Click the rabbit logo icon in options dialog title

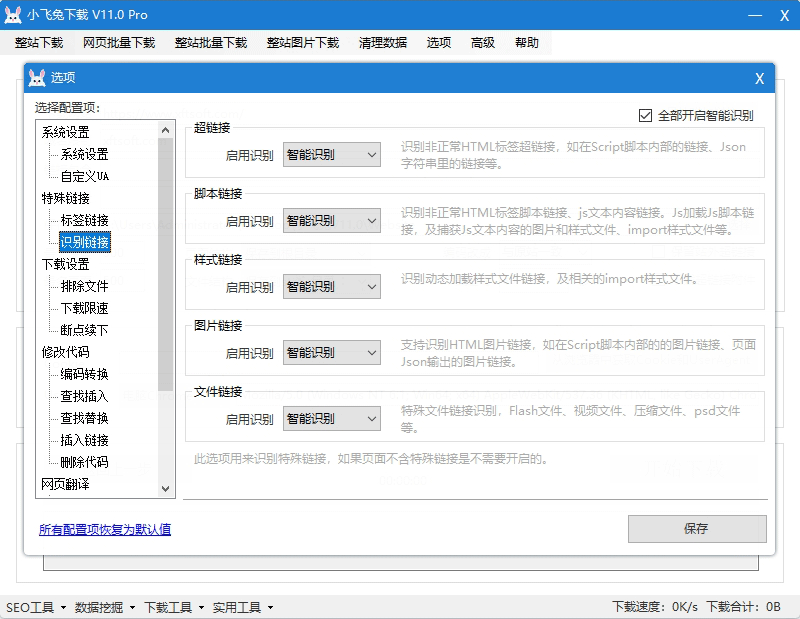[x=37, y=78]
